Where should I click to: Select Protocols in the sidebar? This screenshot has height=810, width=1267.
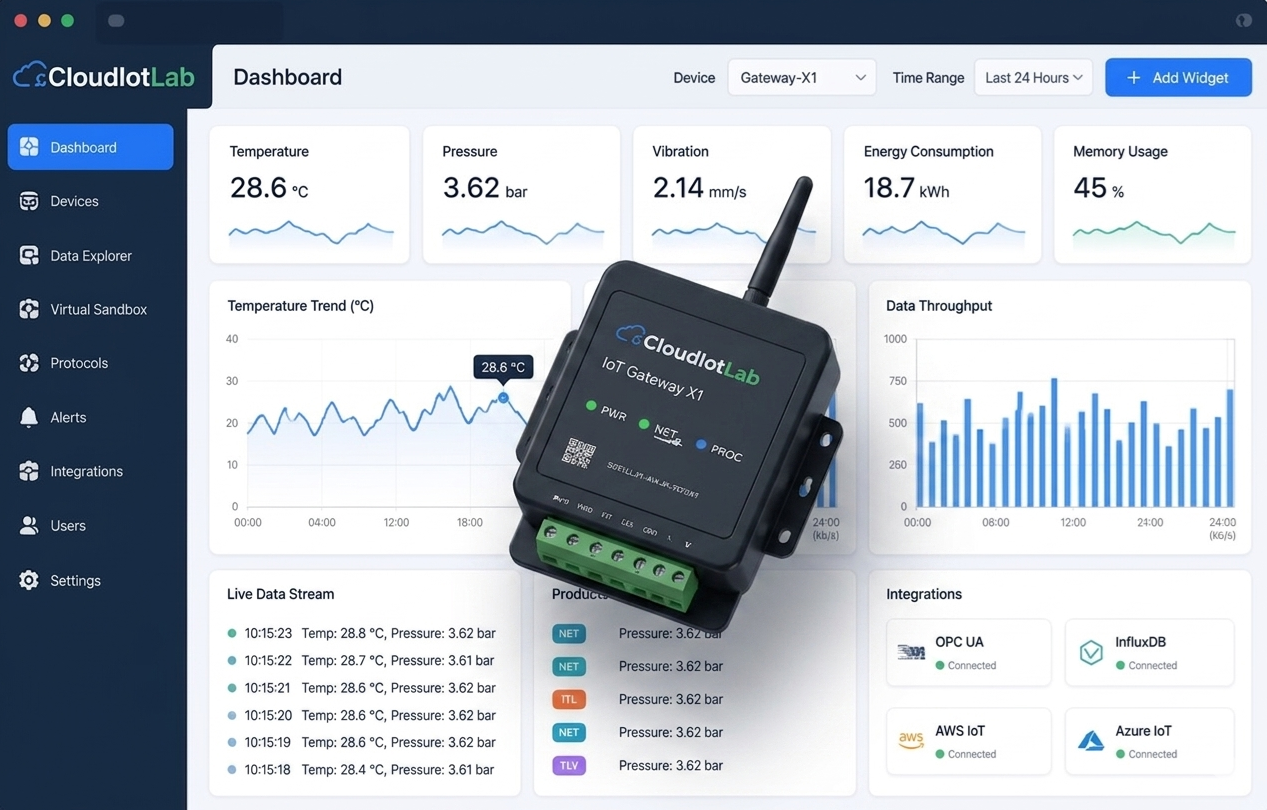pos(90,363)
